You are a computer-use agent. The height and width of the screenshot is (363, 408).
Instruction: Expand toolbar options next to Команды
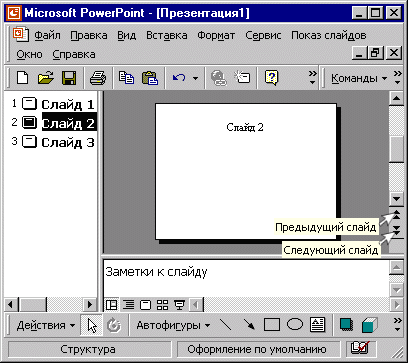397,78
